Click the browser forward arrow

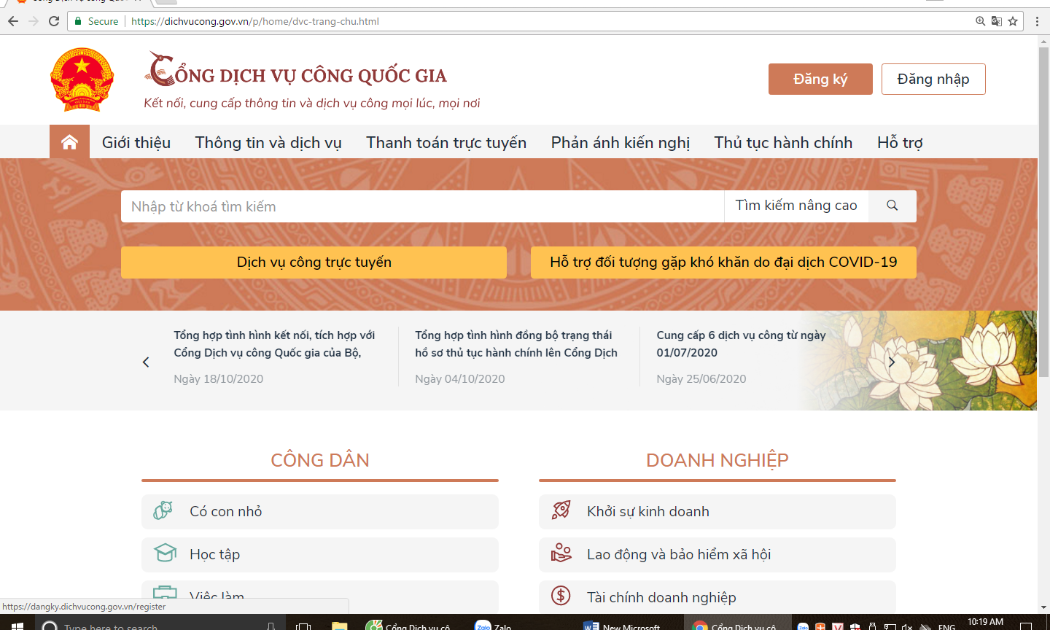point(33,21)
